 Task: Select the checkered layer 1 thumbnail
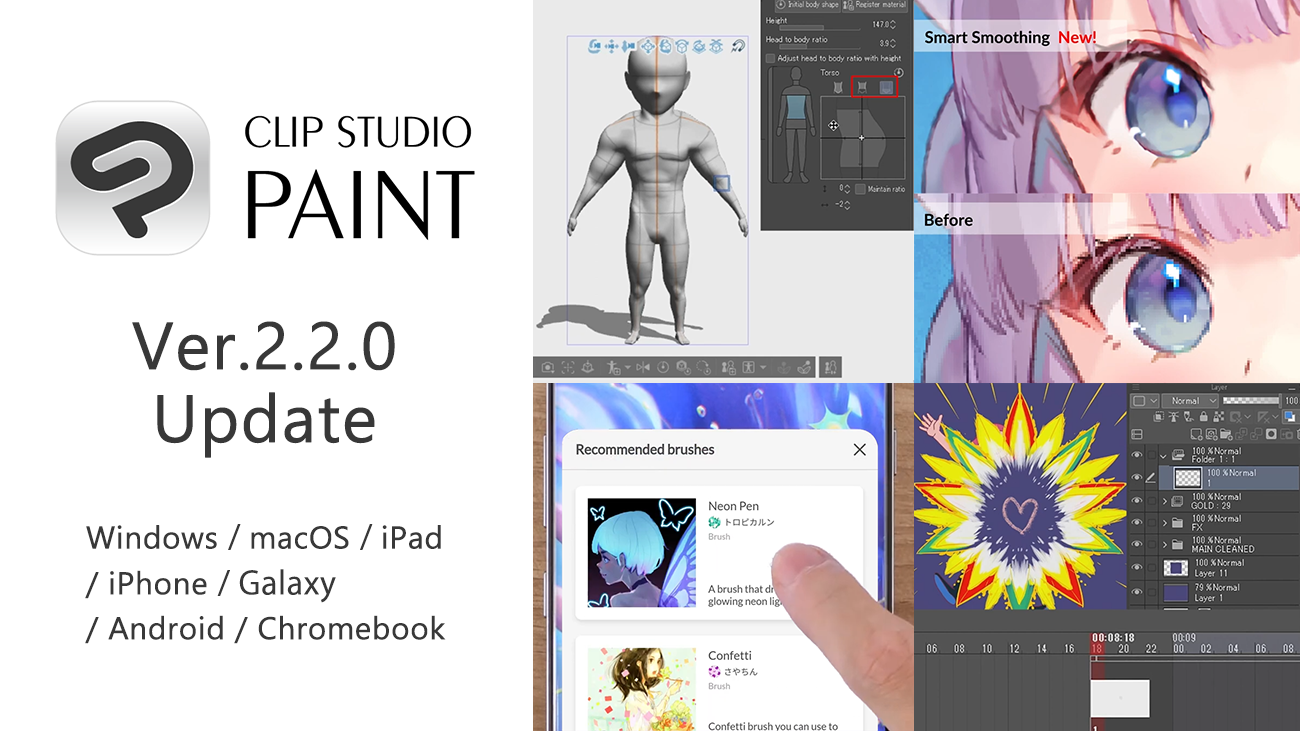(x=1187, y=478)
